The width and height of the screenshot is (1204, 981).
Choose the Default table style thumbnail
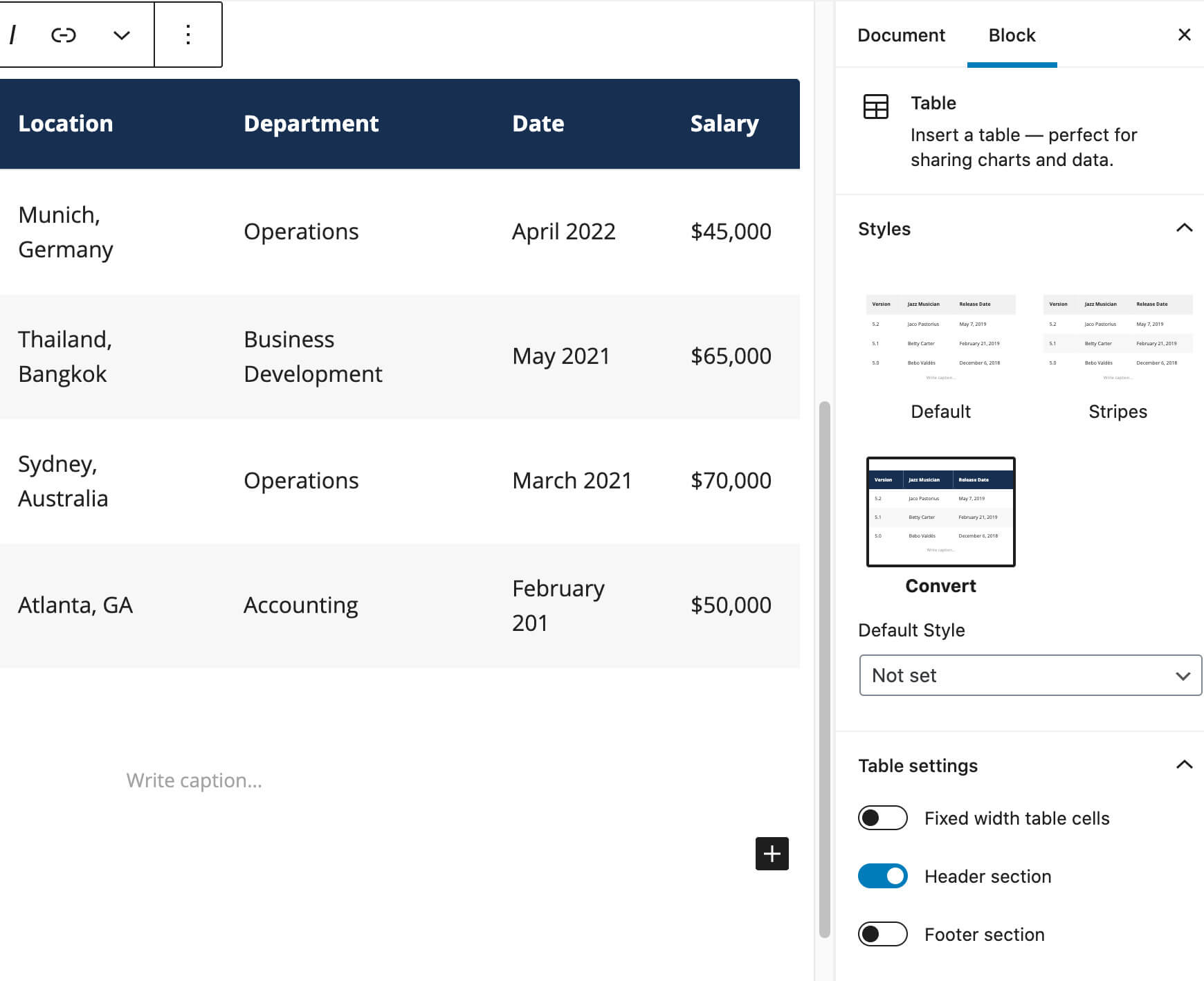(x=940, y=339)
